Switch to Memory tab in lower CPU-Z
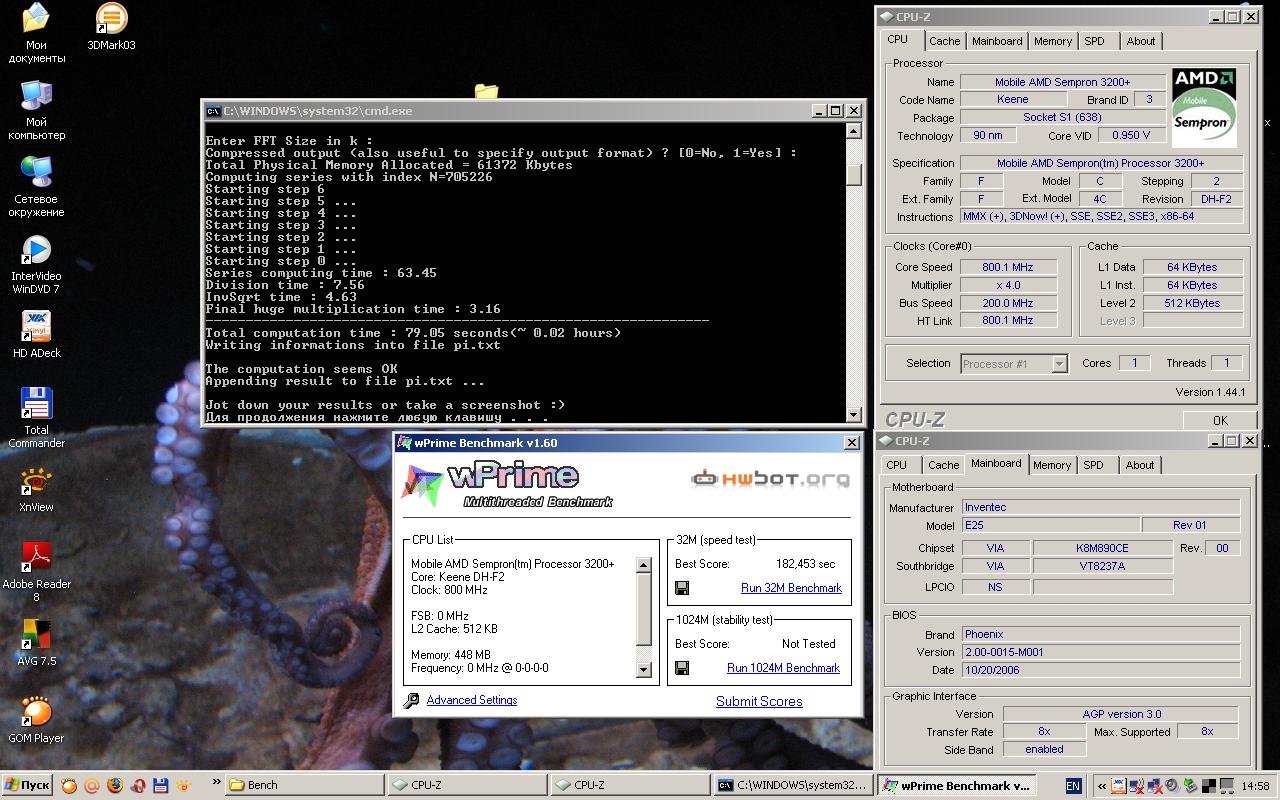This screenshot has width=1280, height=800. point(1052,465)
